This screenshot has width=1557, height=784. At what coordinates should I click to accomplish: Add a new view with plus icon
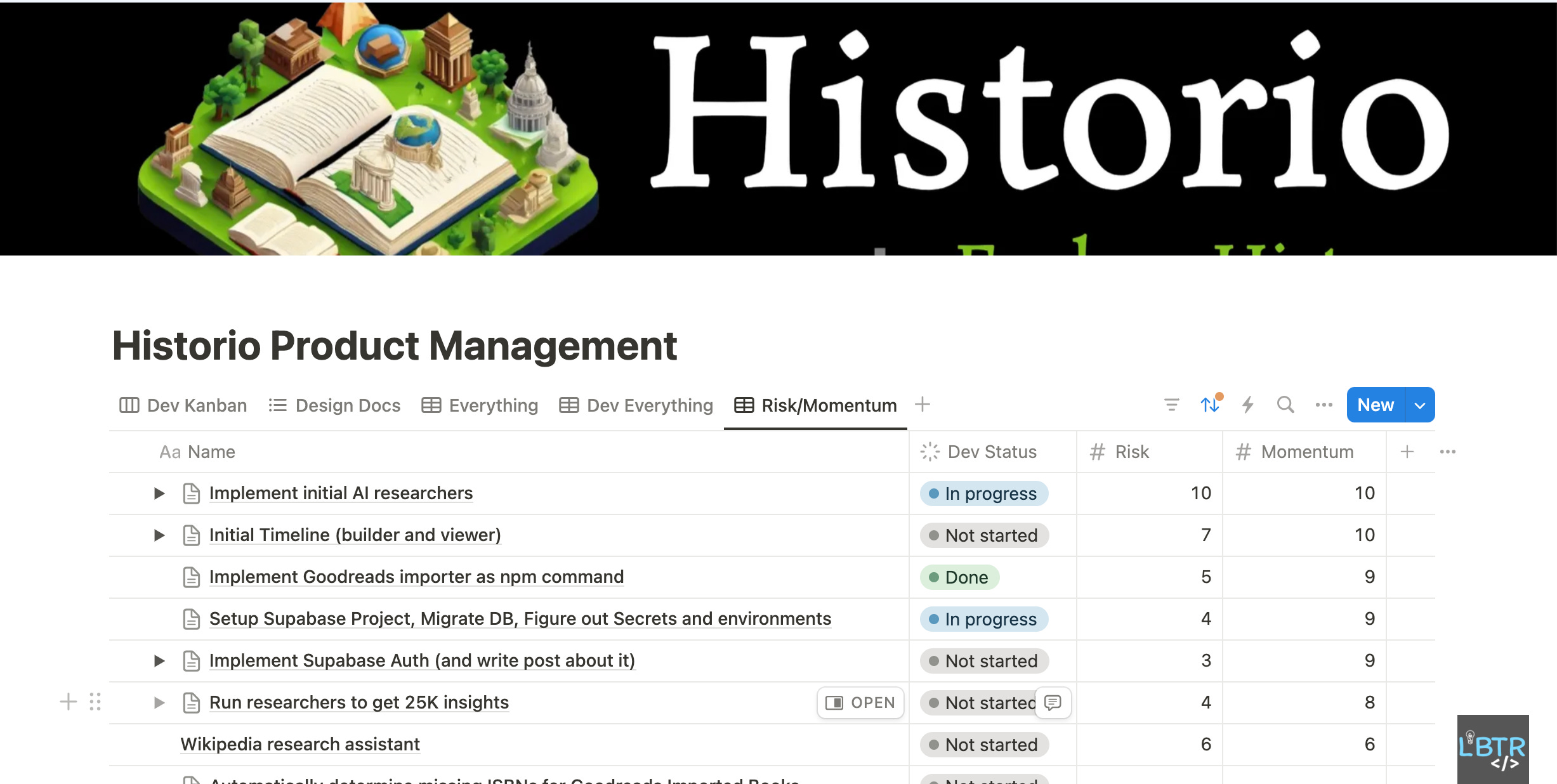pyautogui.click(x=923, y=404)
